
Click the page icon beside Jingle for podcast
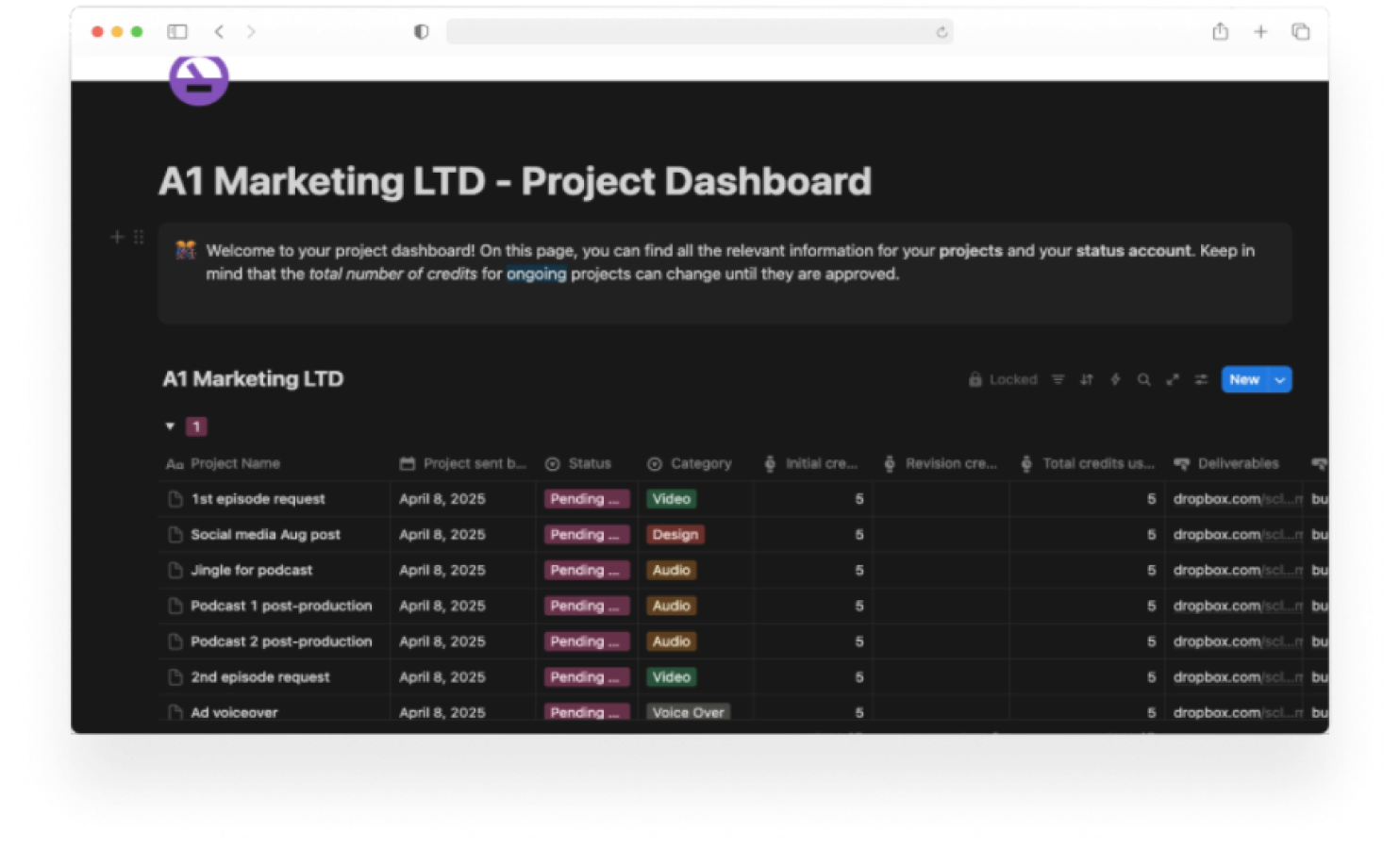tap(175, 570)
